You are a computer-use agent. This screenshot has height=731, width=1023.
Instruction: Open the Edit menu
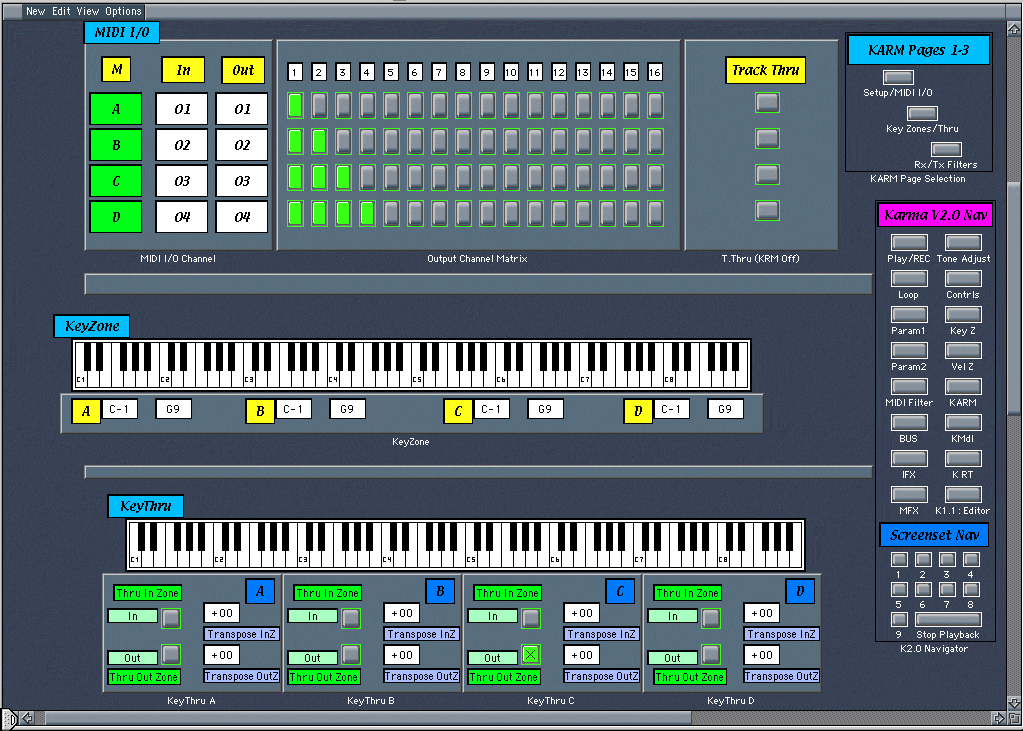coord(61,11)
